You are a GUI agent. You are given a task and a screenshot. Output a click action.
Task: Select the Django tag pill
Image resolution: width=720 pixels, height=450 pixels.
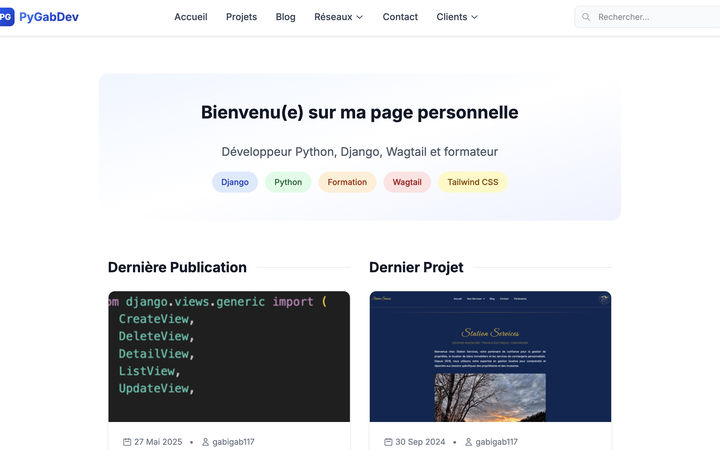point(235,182)
